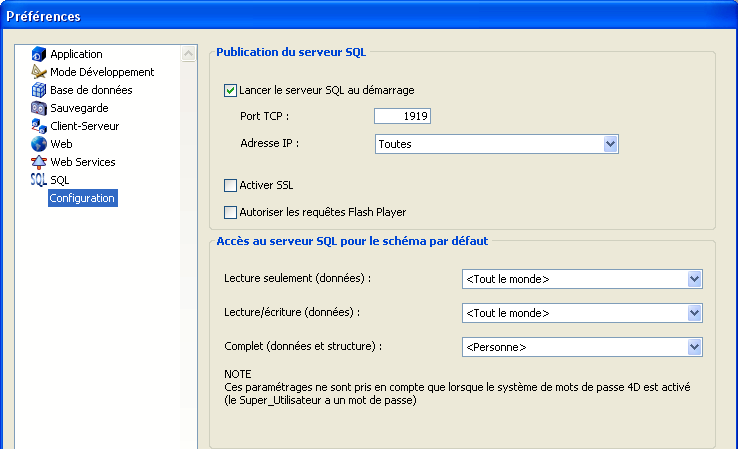Open the Lecture seulement dropdown
The height and width of the screenshot is (449, 738).
click(x=695, y=279)
